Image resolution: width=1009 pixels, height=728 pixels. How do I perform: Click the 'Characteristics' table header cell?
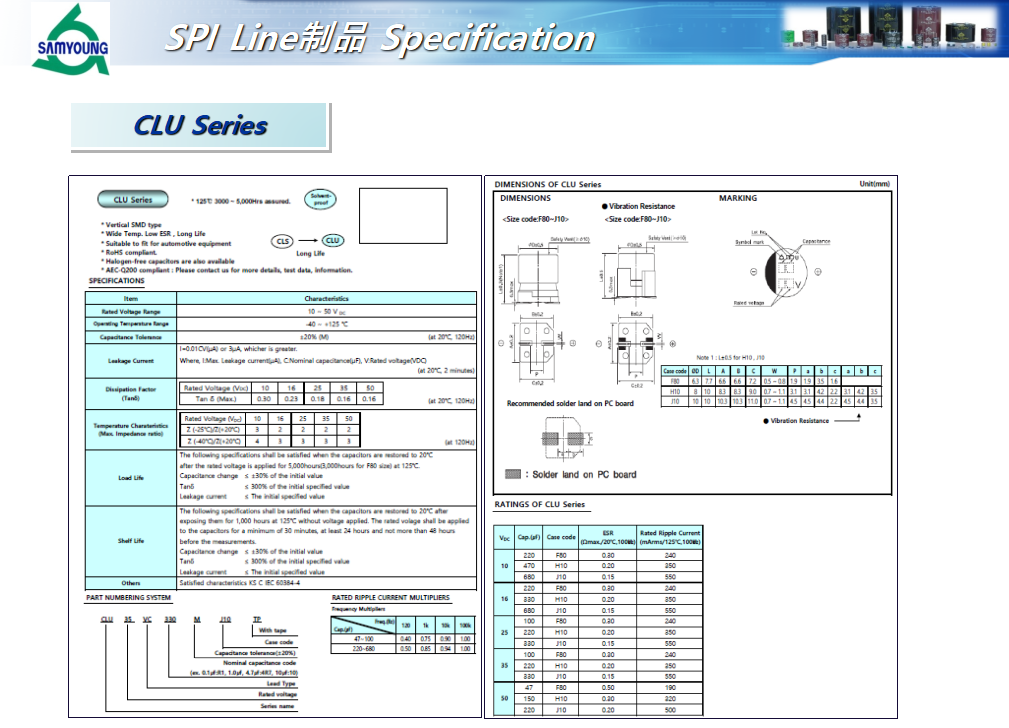click(326, 299)
